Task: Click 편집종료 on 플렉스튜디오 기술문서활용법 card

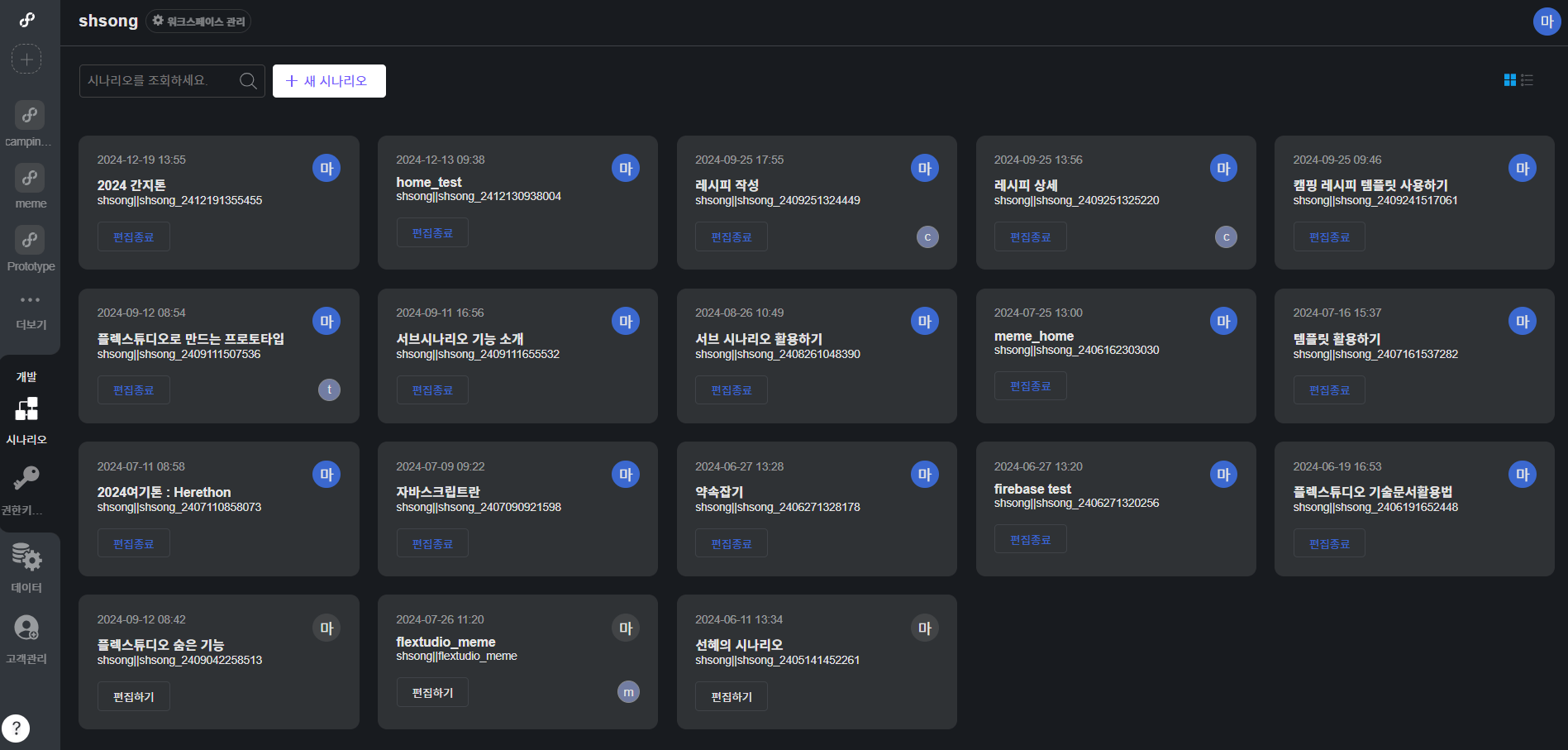Action: click(1329, 544)
